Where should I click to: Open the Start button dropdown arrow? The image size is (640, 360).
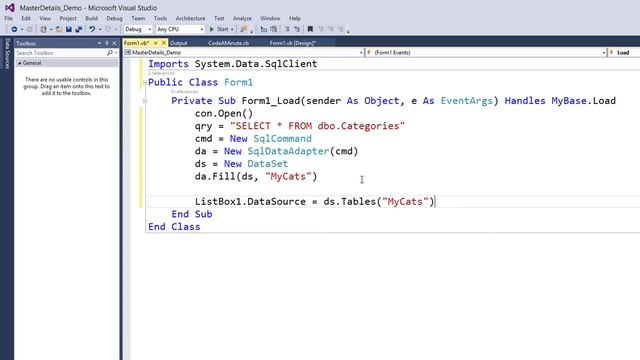pyautogui.click(x=232, y=29)
